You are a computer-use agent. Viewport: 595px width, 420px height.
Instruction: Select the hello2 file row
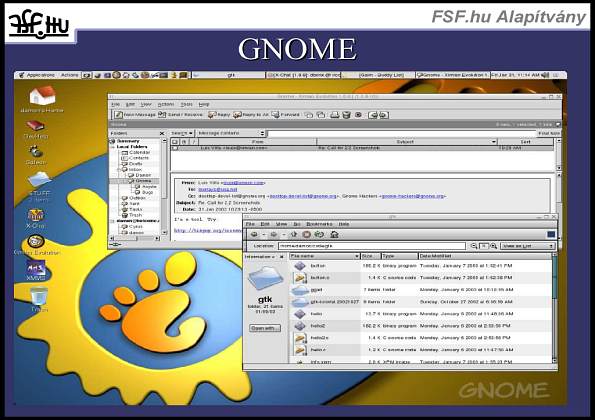421,326
